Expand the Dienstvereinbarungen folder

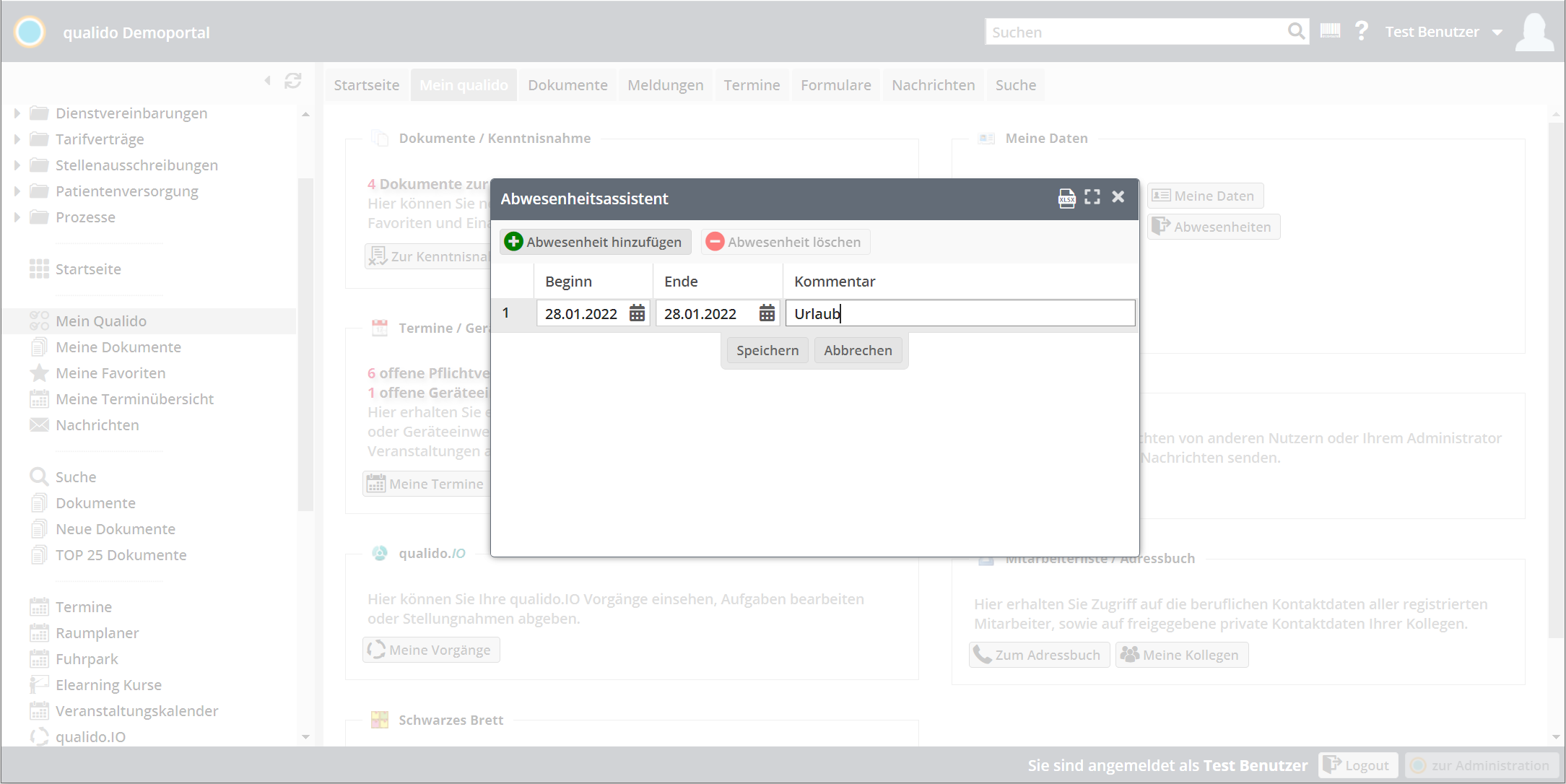coord(17,113)
